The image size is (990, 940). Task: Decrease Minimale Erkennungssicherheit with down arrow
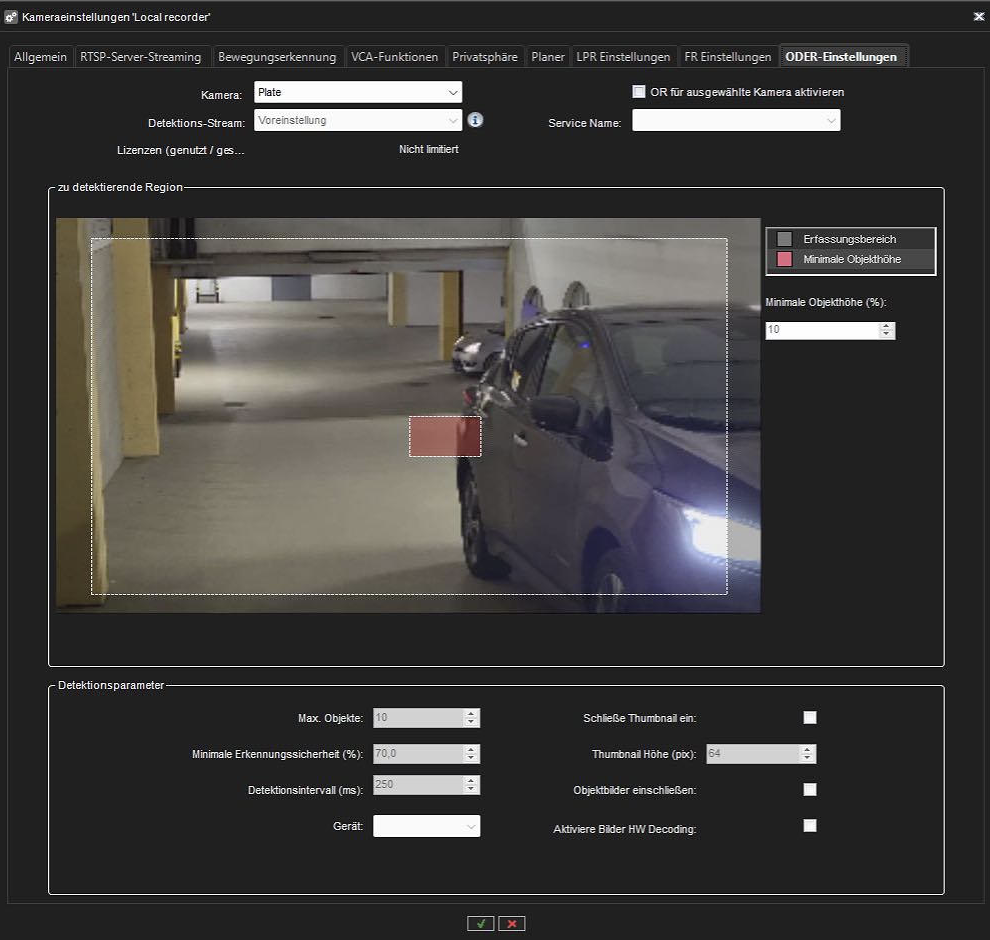point(471,758)
